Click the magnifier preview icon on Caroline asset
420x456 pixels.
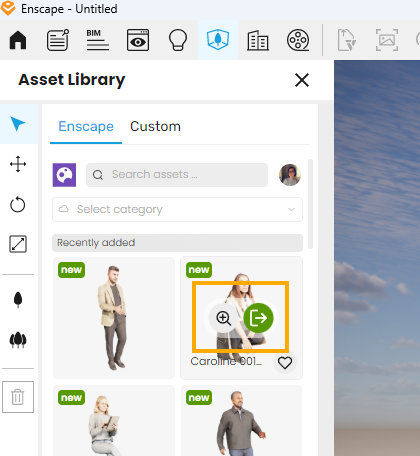pos(223,318)
